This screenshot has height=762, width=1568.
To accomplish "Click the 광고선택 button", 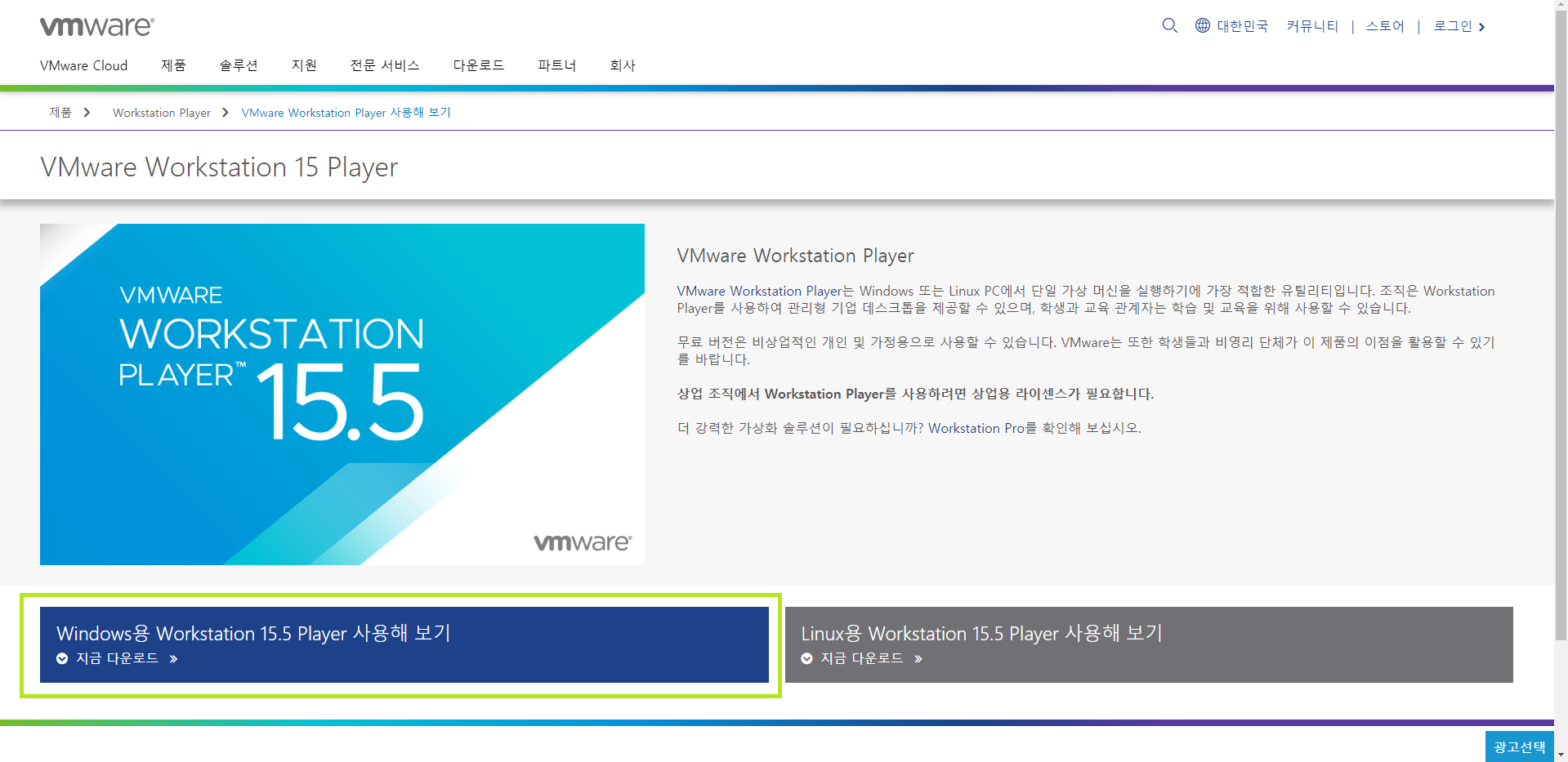I will click(x=1520, y=747).
